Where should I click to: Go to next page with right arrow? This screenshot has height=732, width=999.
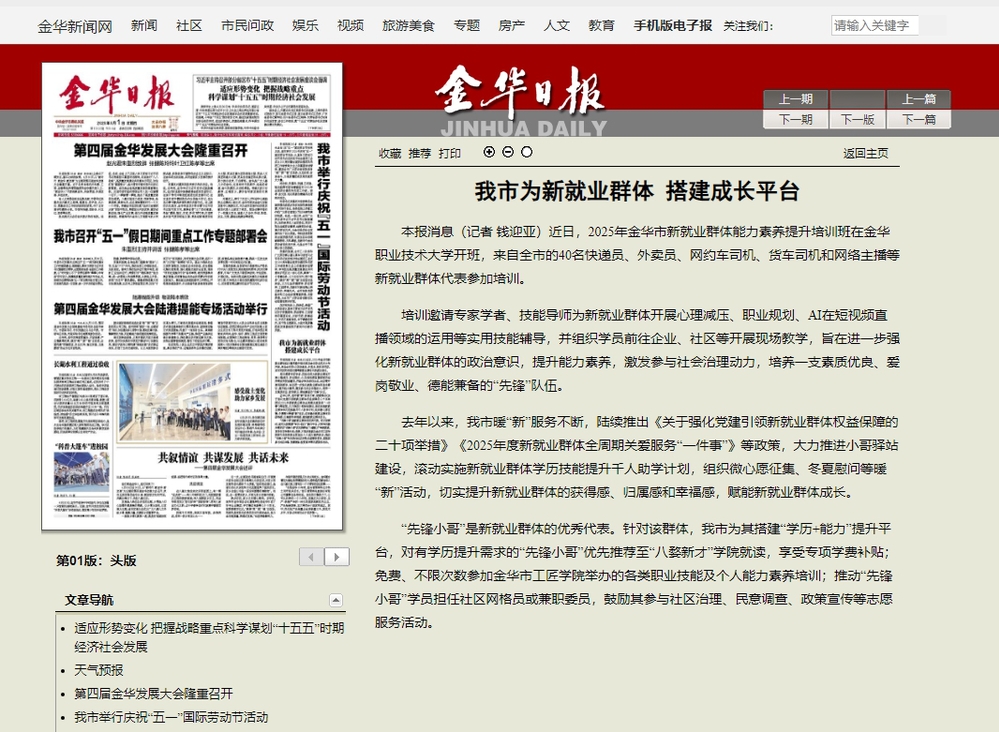338,557
